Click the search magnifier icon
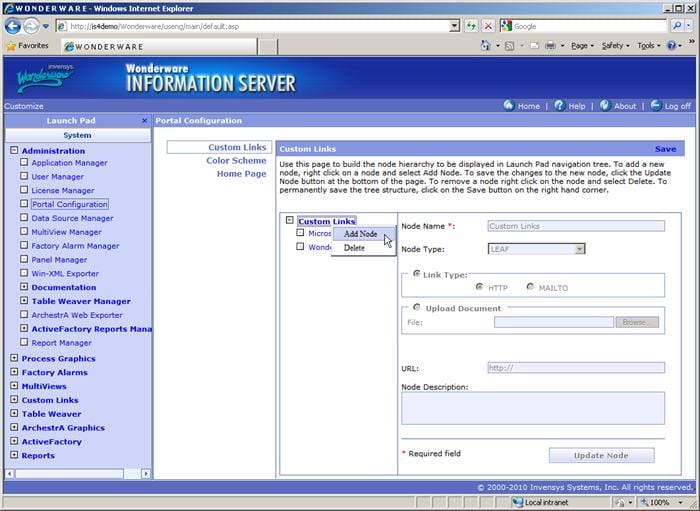The width and height of the screenshot is (700, 511). point(677,26)
